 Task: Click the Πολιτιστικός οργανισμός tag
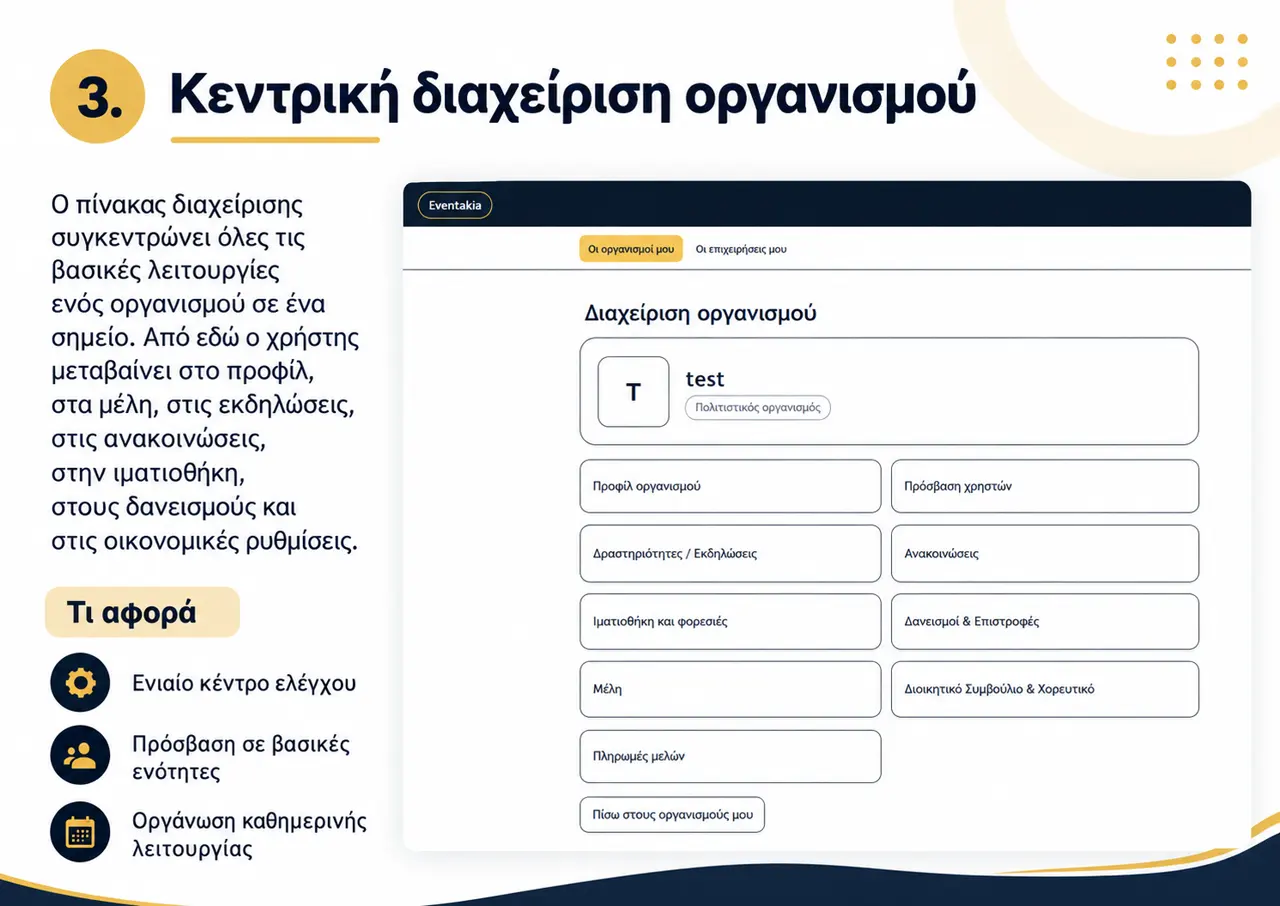coord(757,407)
